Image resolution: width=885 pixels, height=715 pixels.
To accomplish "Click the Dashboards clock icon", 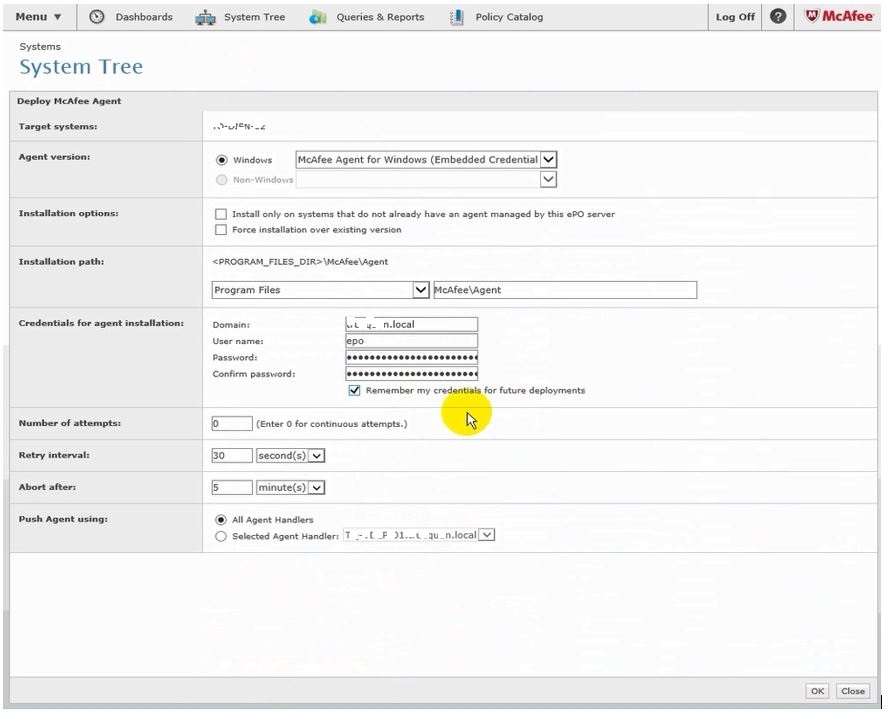I will [x=97, y=17].
